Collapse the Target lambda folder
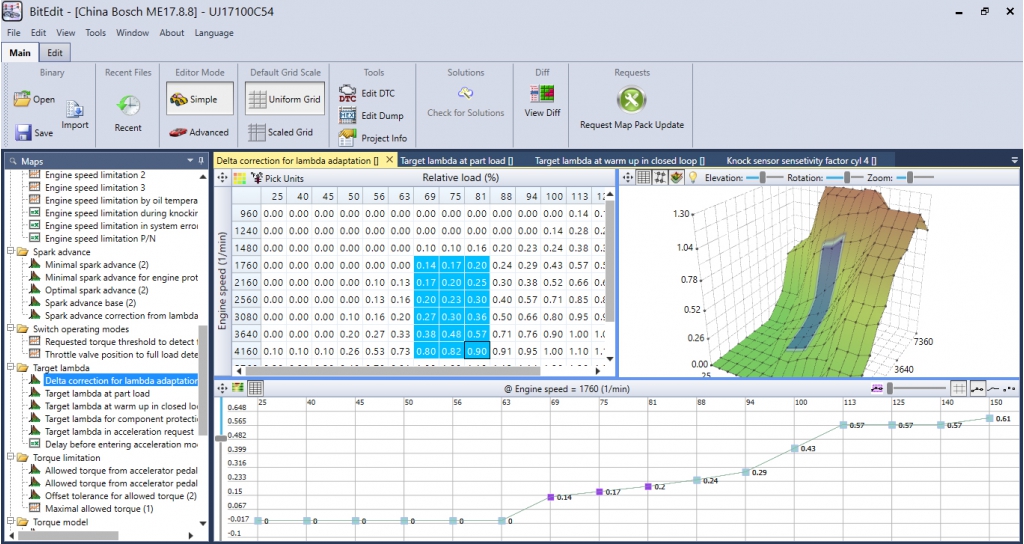The width and height of the screenshot is (1024, 544). coord(10,368)
